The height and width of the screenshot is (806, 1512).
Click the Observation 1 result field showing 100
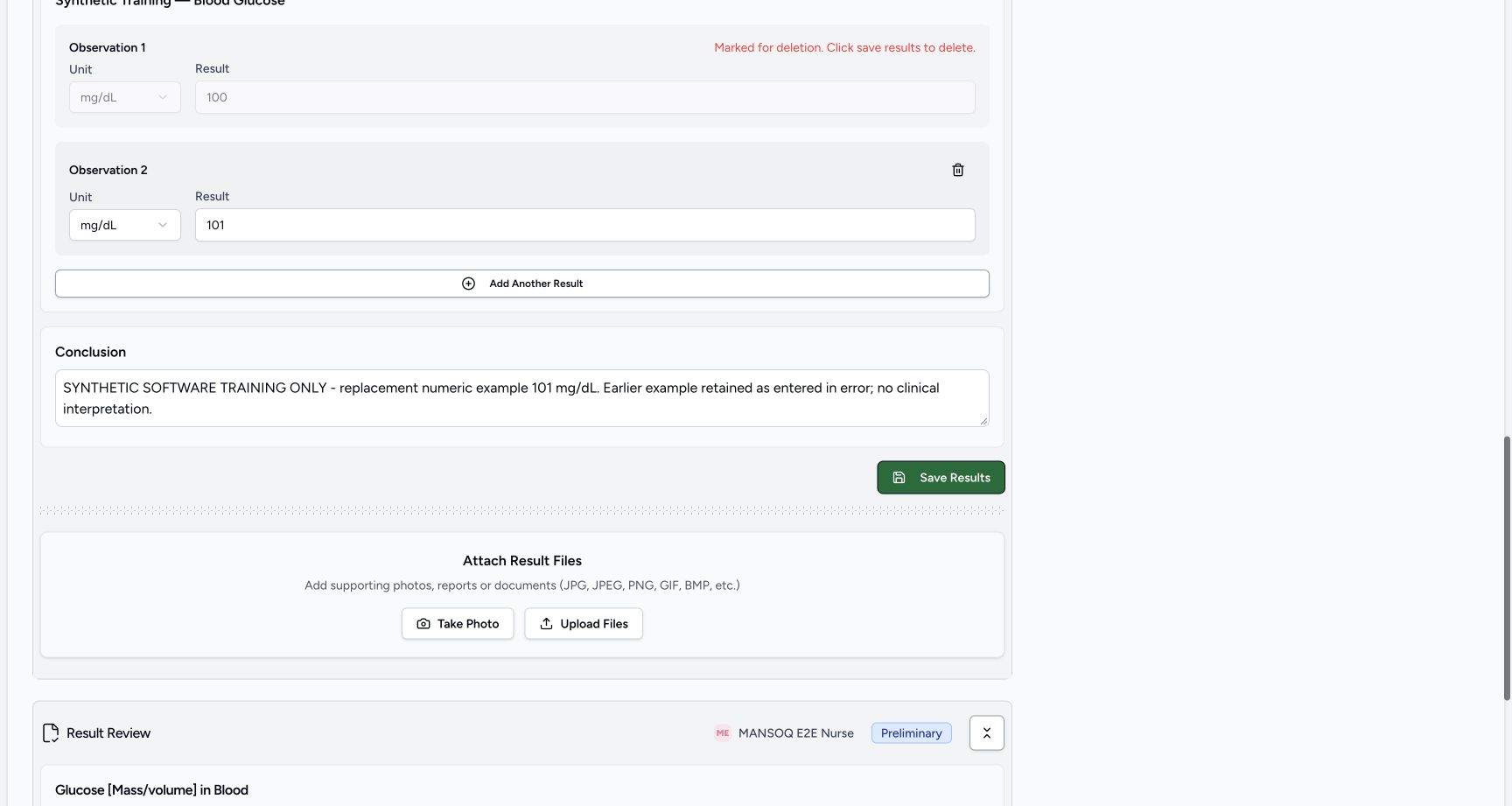click(x=584, y=97)
